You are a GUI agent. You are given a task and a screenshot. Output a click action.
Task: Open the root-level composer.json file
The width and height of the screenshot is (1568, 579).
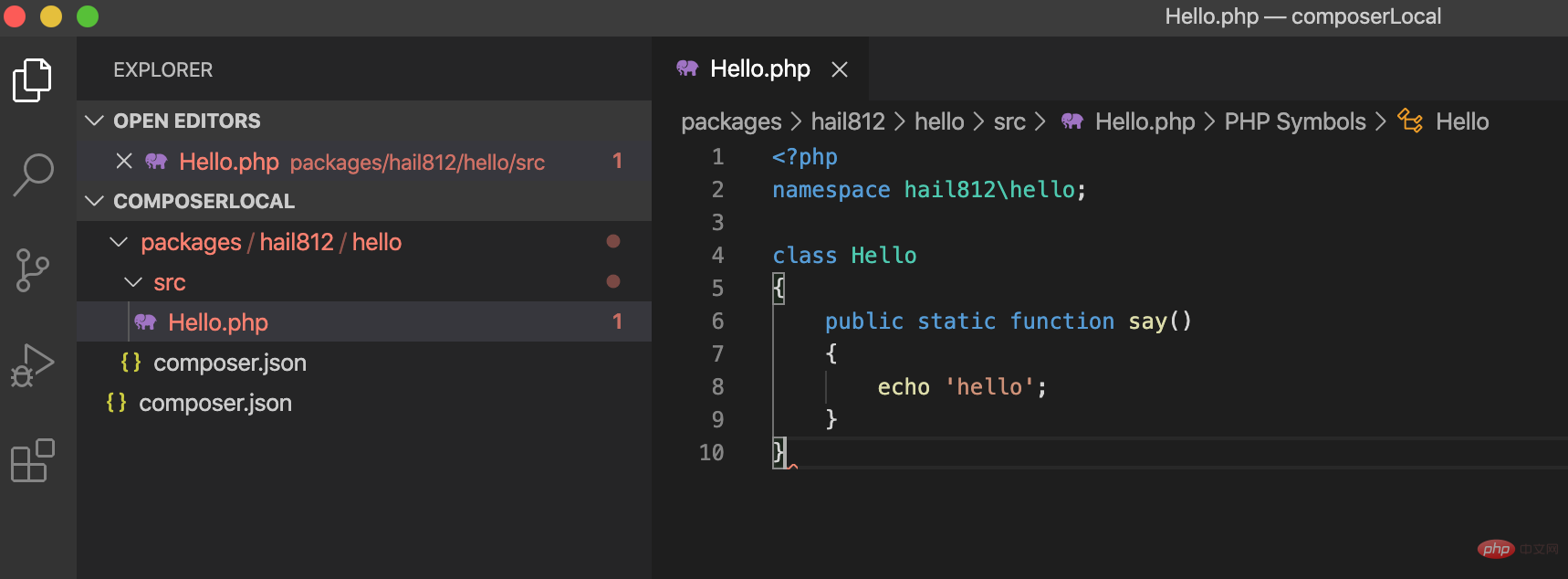point(214,403)
